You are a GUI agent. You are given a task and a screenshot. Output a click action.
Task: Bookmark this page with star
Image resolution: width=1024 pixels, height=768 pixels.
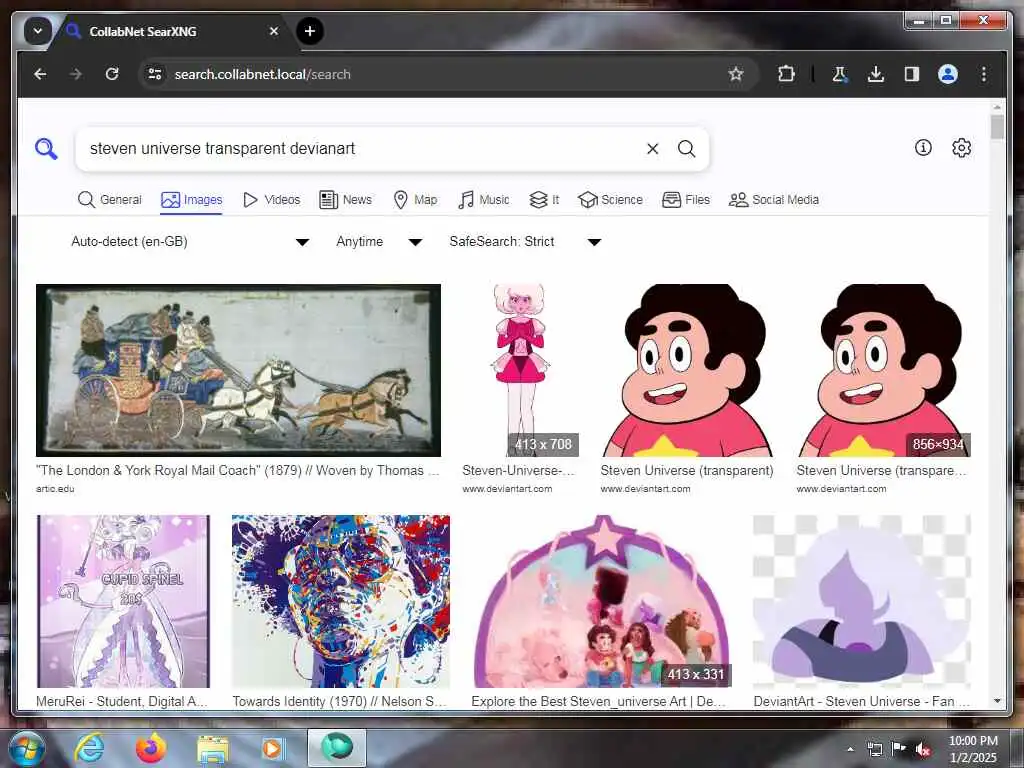pos(736,74)
